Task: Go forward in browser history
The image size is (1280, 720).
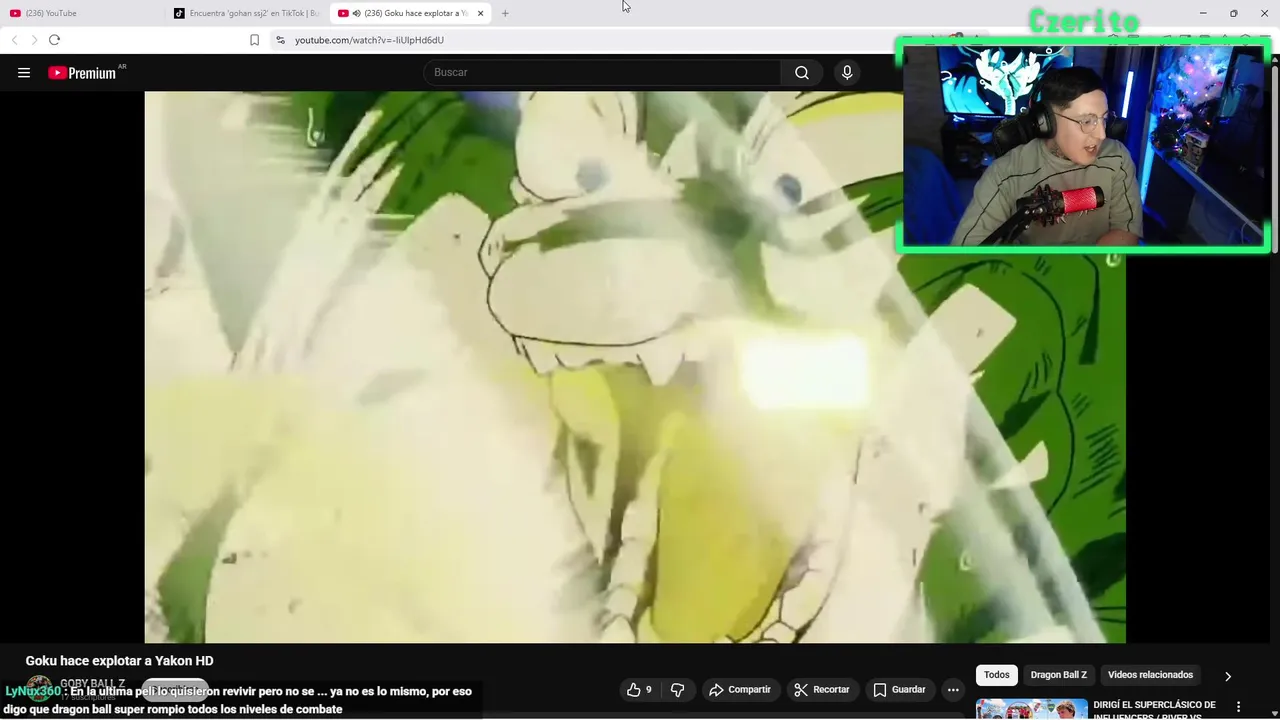Action: (x=34, y=40)
